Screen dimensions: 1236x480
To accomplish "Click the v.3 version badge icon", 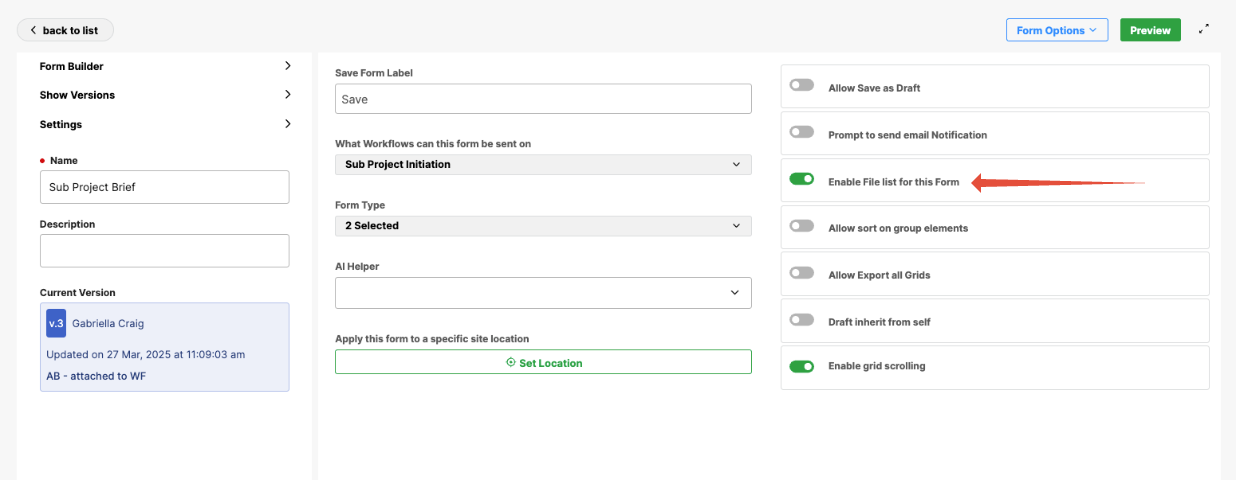I will (x=56, y=324).
